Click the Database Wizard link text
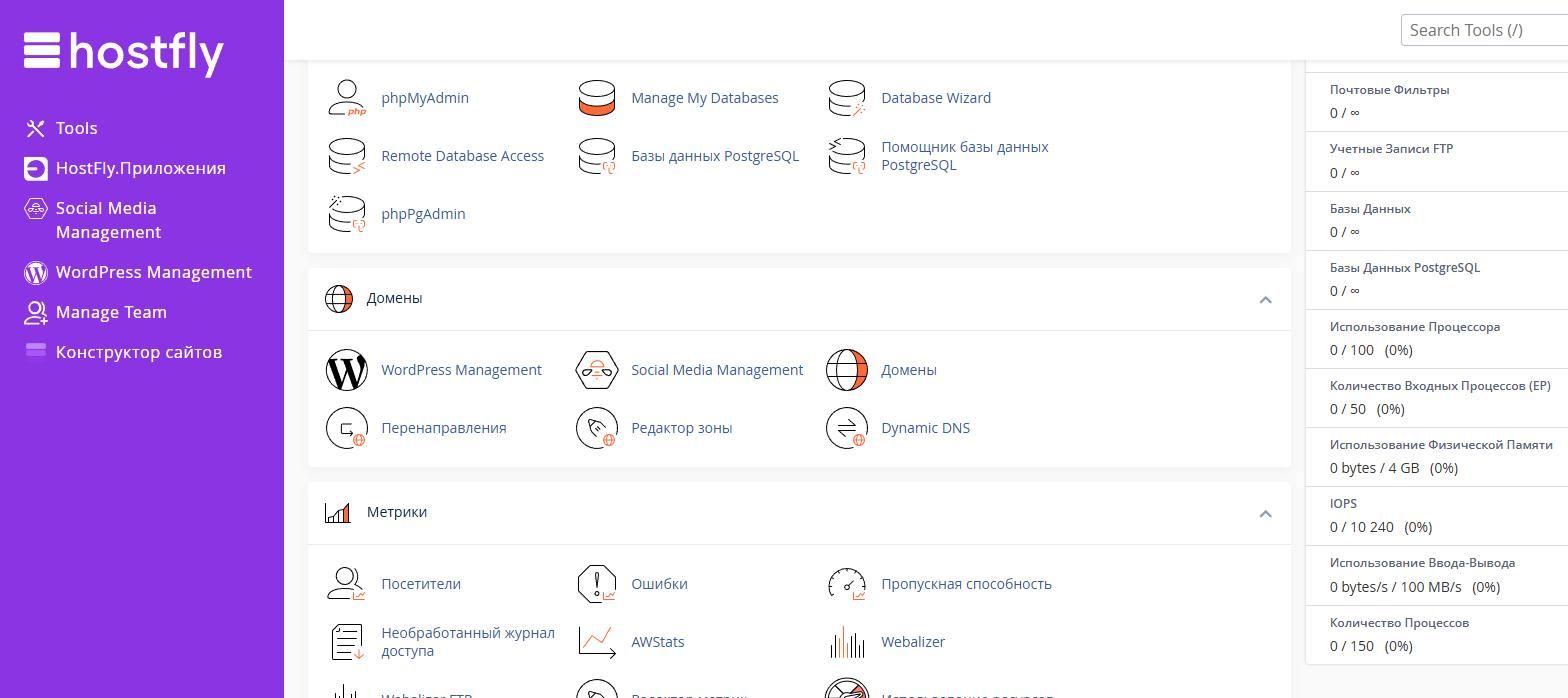 (936, 98)
